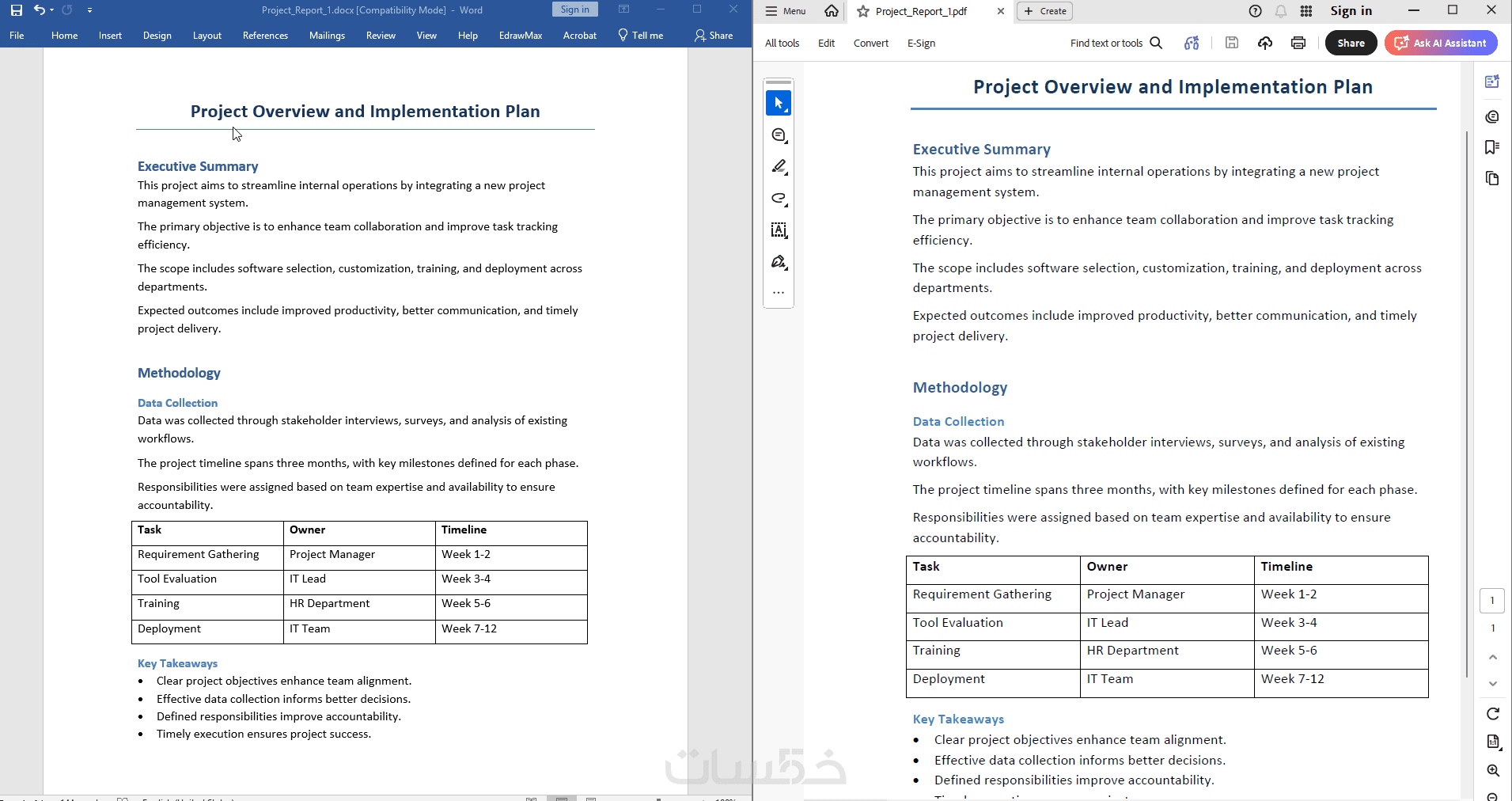1512x801 pixels.
Task: Pick the Highlight tool in Acrobat's quick toolbar
Action: tap(779, 167)
